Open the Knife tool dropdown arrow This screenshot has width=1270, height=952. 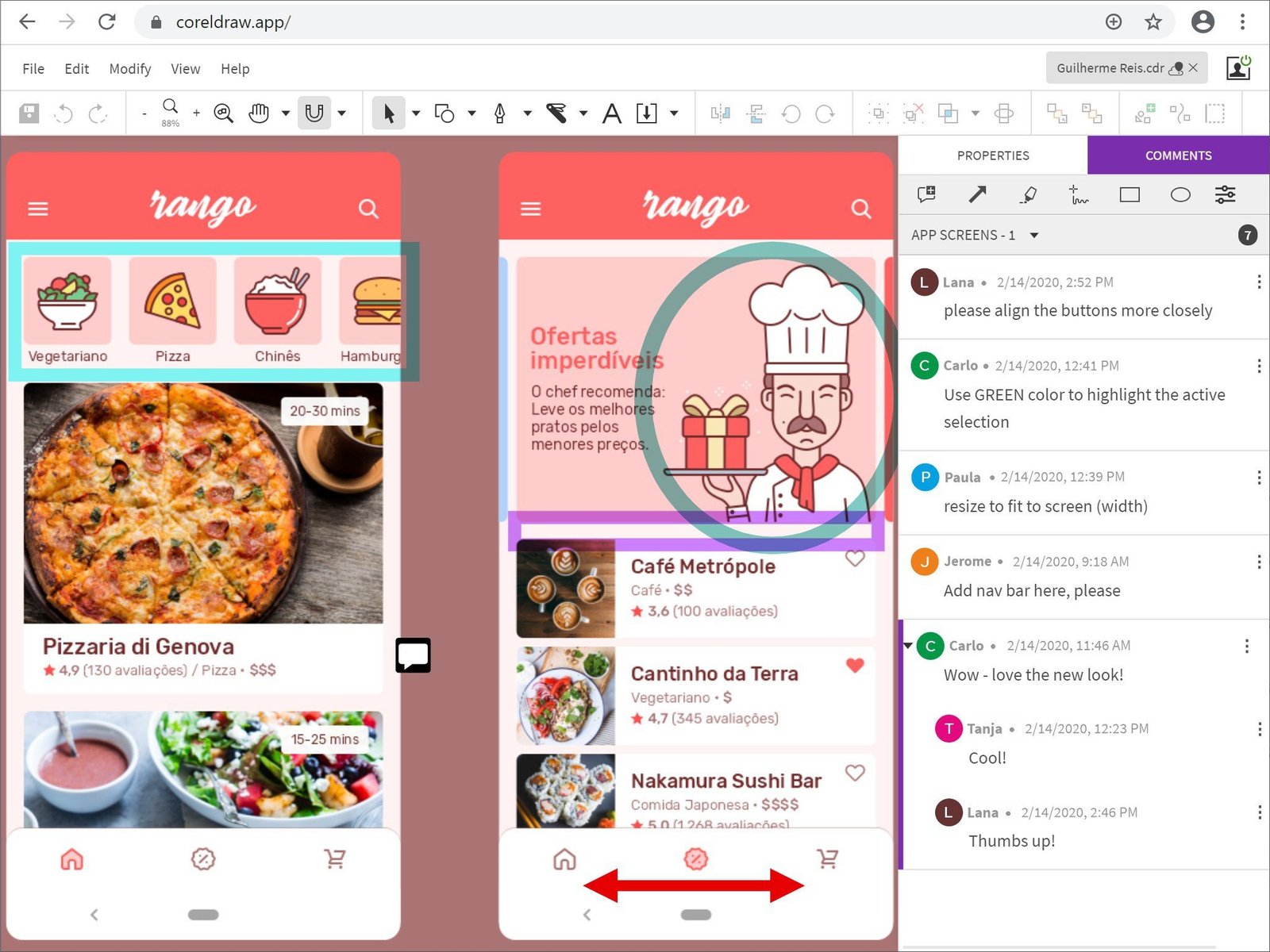pyautogui.click(x=583, y=113)
